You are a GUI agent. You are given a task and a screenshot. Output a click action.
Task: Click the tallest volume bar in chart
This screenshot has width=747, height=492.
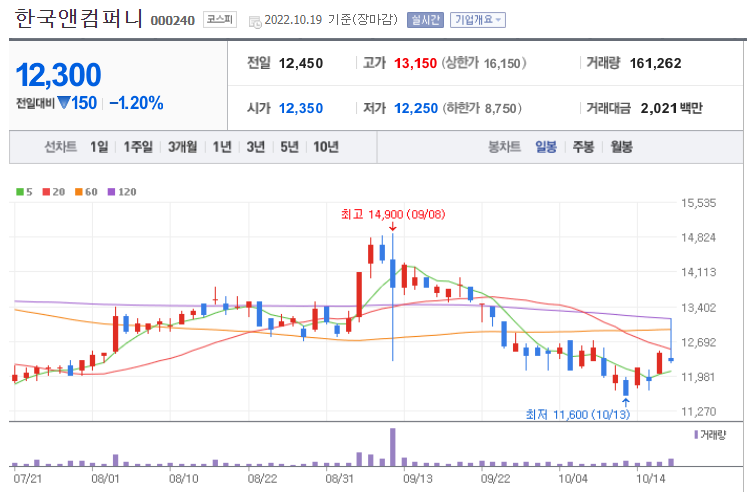click(393, 447)
